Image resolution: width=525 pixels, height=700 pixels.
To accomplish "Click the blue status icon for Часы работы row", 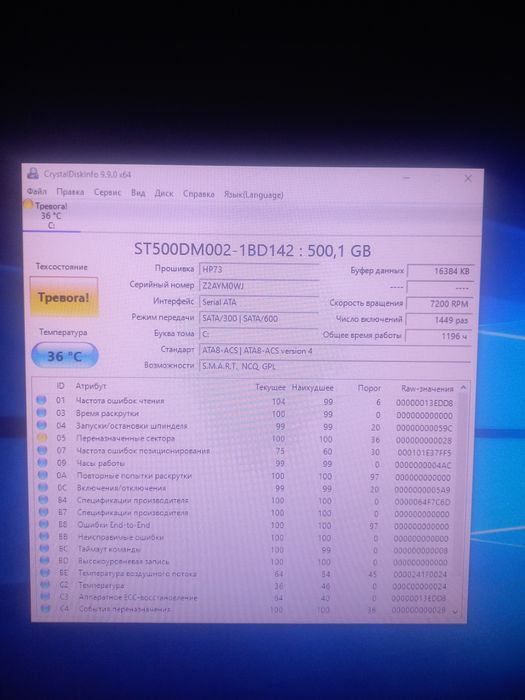I will (x=42, y=463).
